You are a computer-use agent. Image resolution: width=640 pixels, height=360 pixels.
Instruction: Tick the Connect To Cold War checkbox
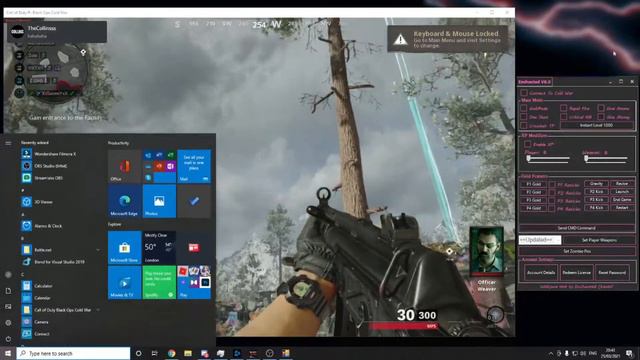coord(524,93)
